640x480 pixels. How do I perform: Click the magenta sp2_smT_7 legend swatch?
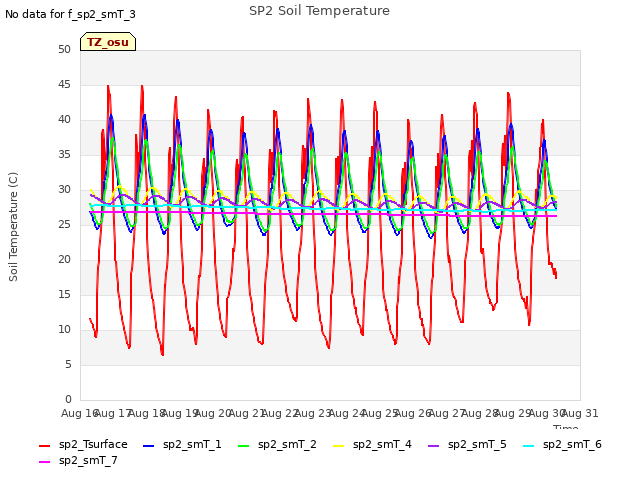click(x=44, y=462)
